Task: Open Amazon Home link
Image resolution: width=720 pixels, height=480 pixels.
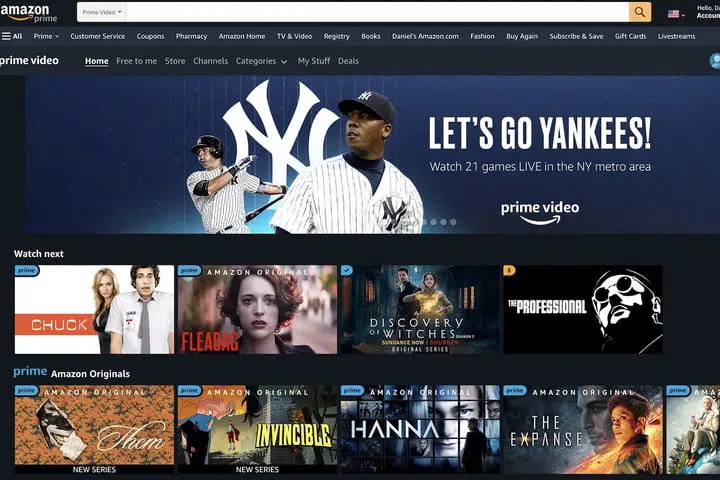Action: [x=242, y=36]
